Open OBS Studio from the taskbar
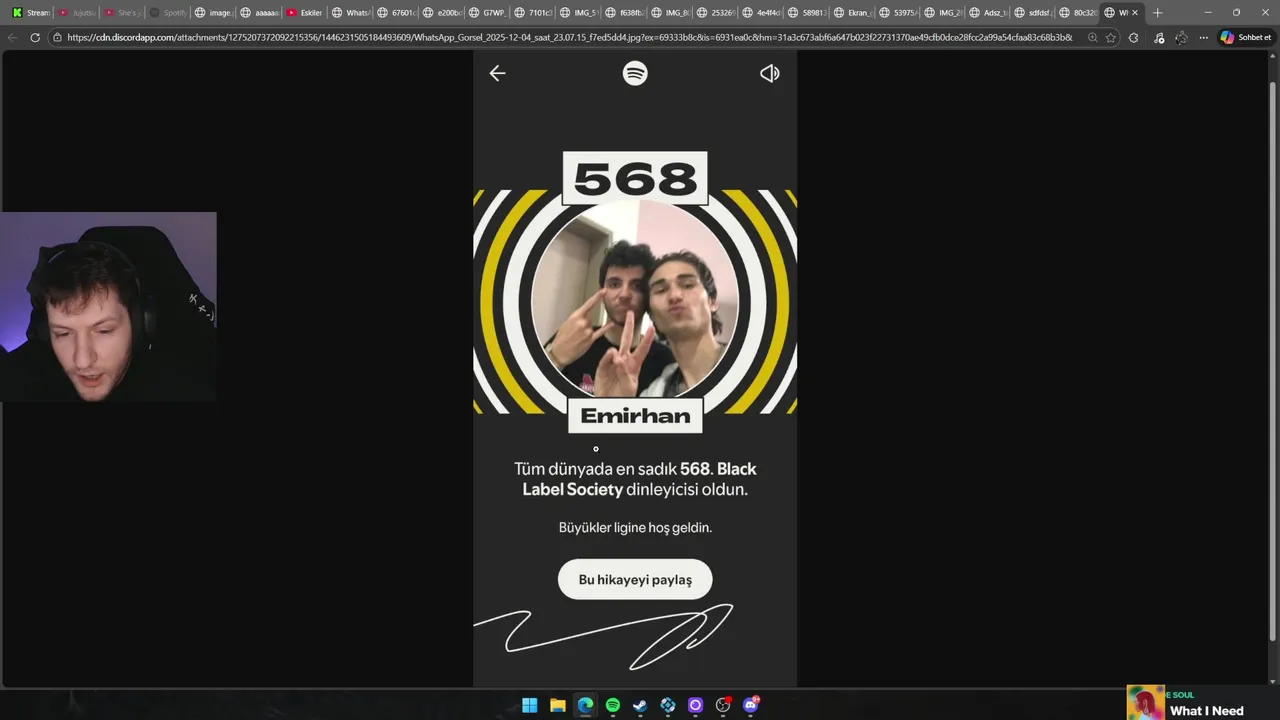Image resolution: width=1280 pixels, height=720 pixels. pyautogui.click(x=723, y=705)
